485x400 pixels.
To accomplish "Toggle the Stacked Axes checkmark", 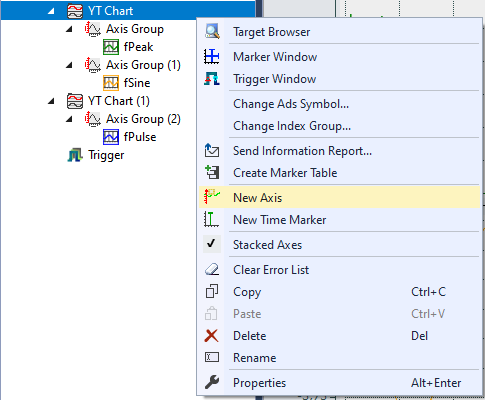I will 211,244.
